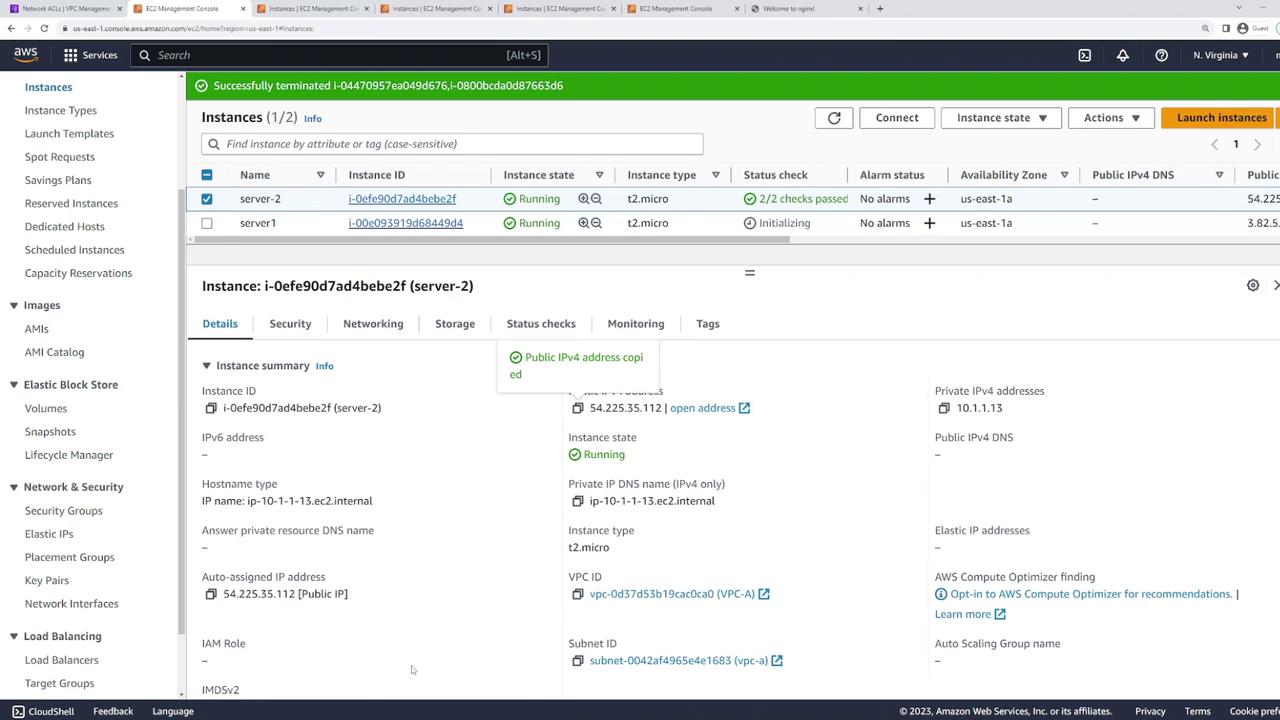Open the Monitoring tab
1280x720 pixels.
coord(636,324)
